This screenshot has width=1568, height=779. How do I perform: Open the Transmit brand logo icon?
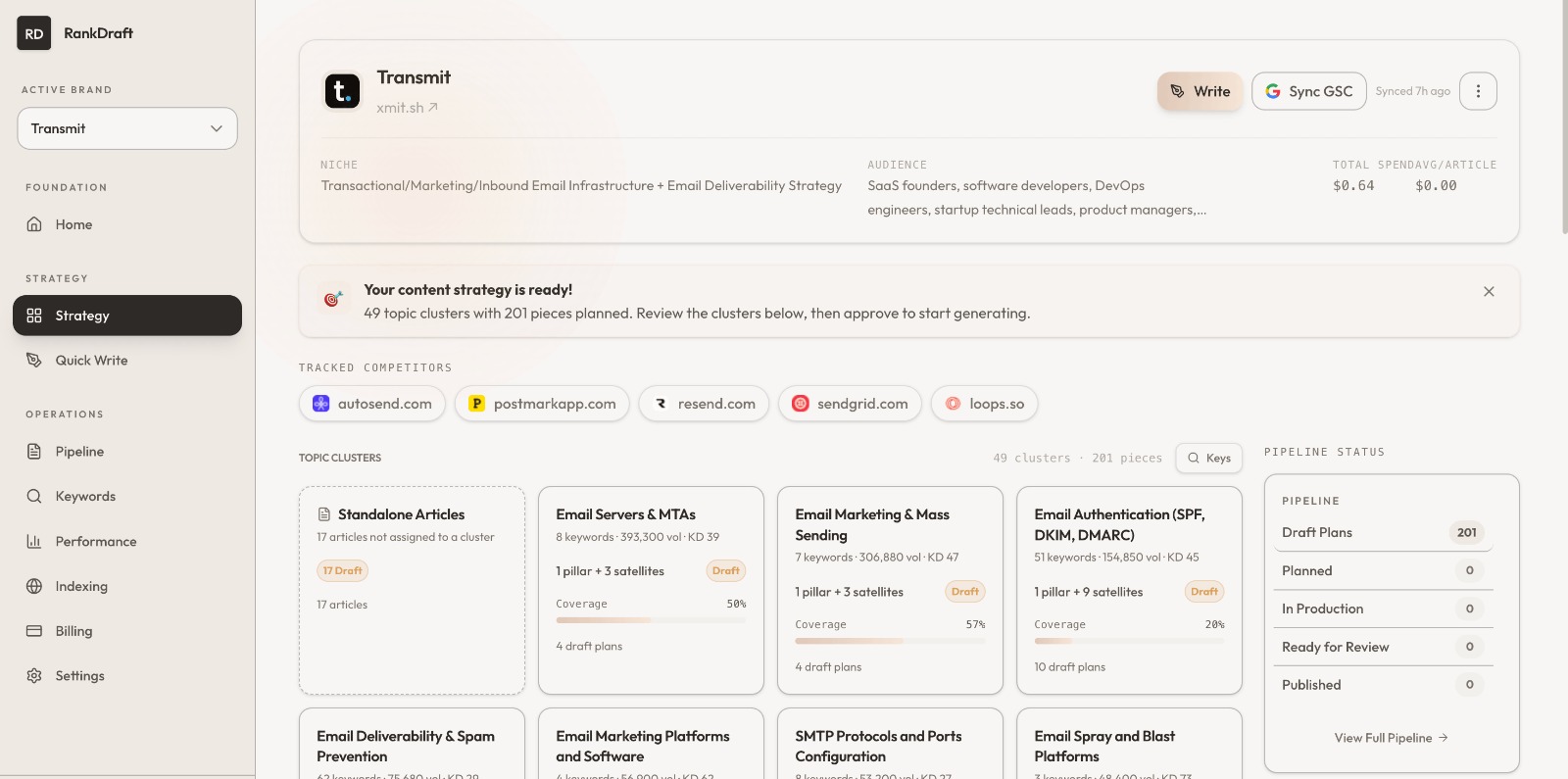tap(342, 91)
